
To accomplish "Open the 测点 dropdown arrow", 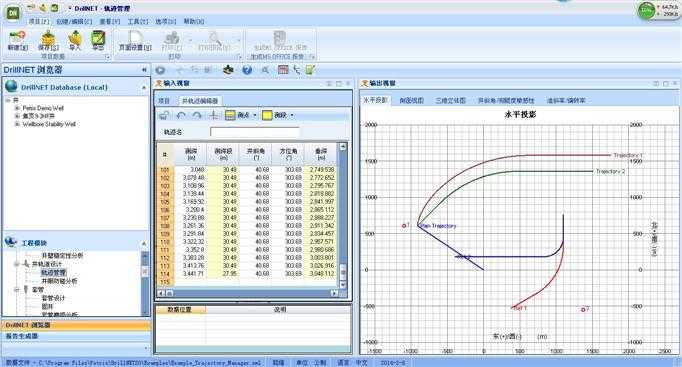I will (x=255, y=115).
